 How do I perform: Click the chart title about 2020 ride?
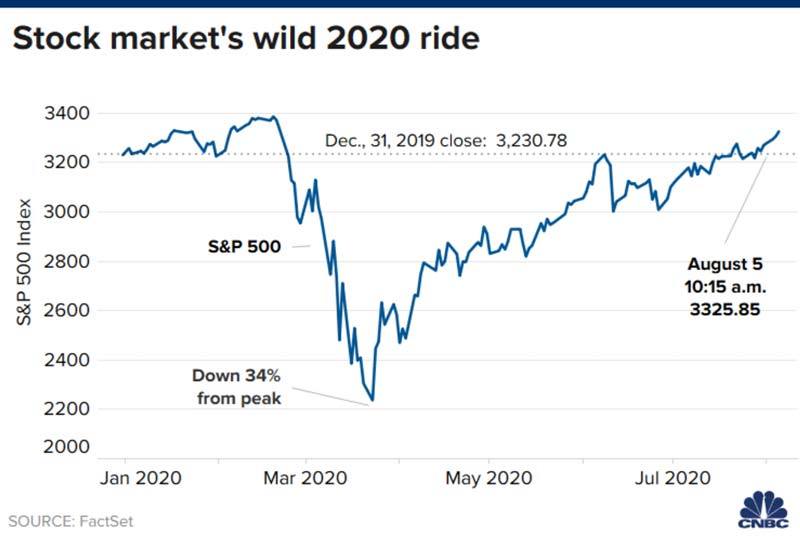(x=248, y=41)
